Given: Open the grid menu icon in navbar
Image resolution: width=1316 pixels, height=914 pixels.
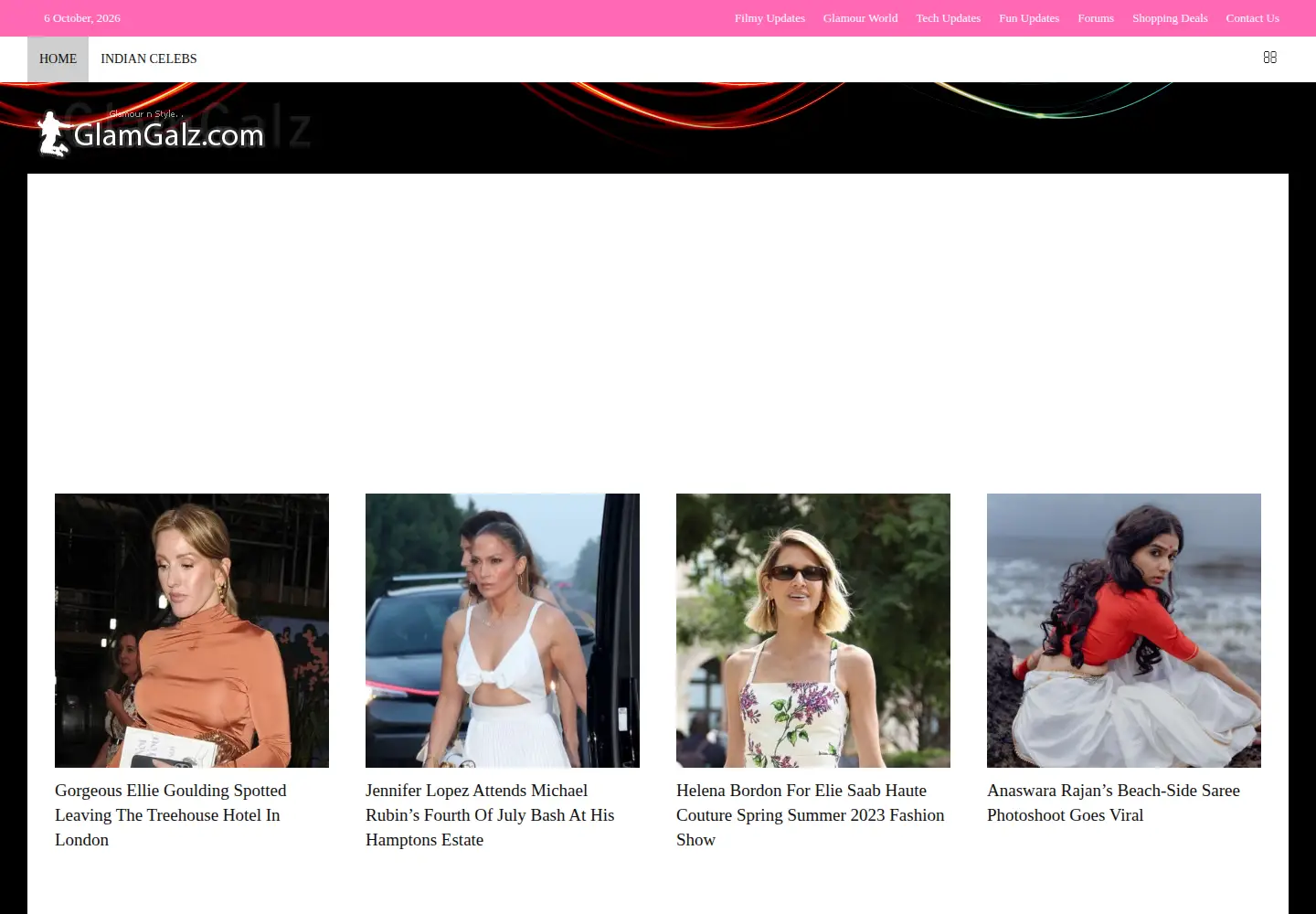Looking at the screenshot, I should pos(1269,58).
